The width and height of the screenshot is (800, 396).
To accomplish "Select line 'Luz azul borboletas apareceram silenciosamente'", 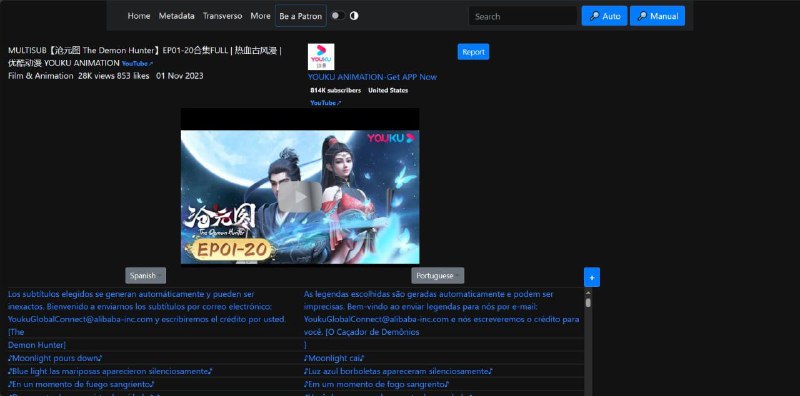I will 398,371.
